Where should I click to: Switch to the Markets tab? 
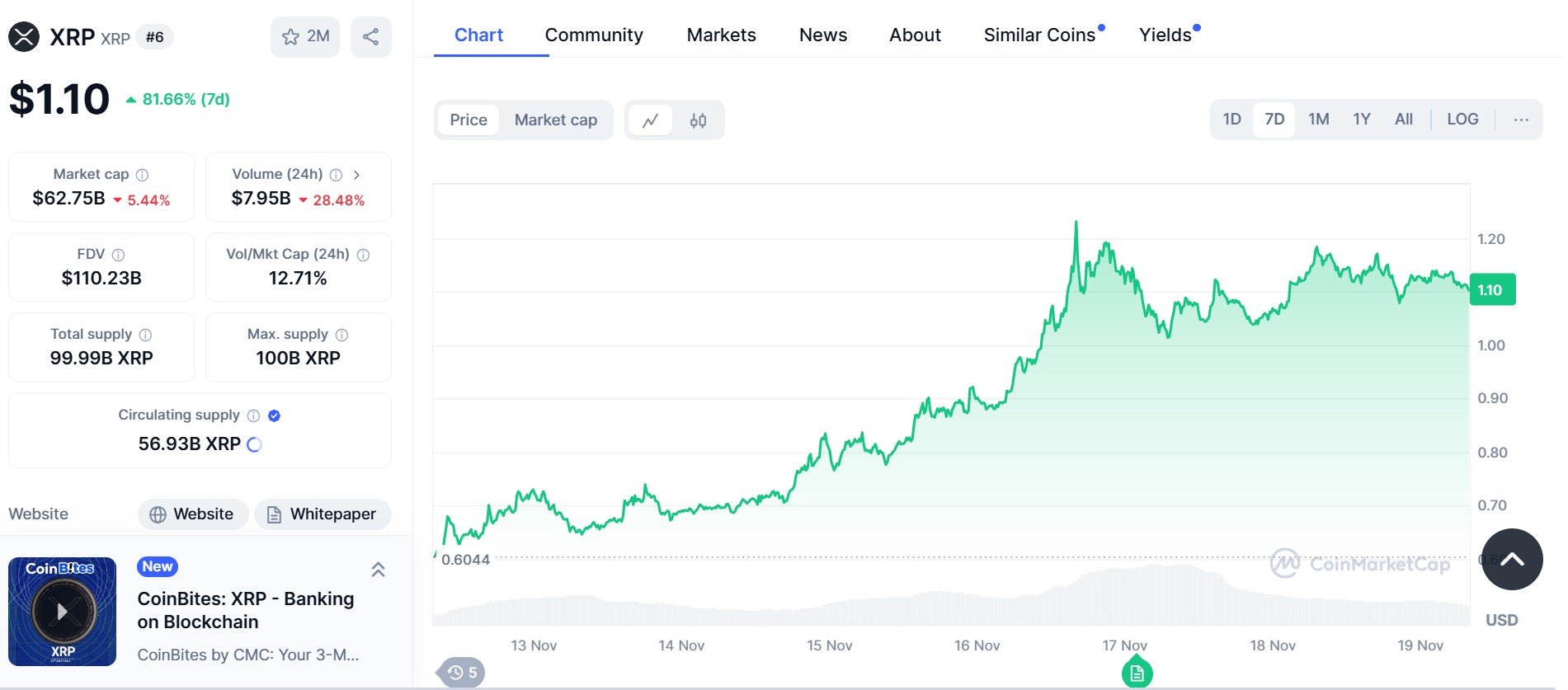(722, 35)
